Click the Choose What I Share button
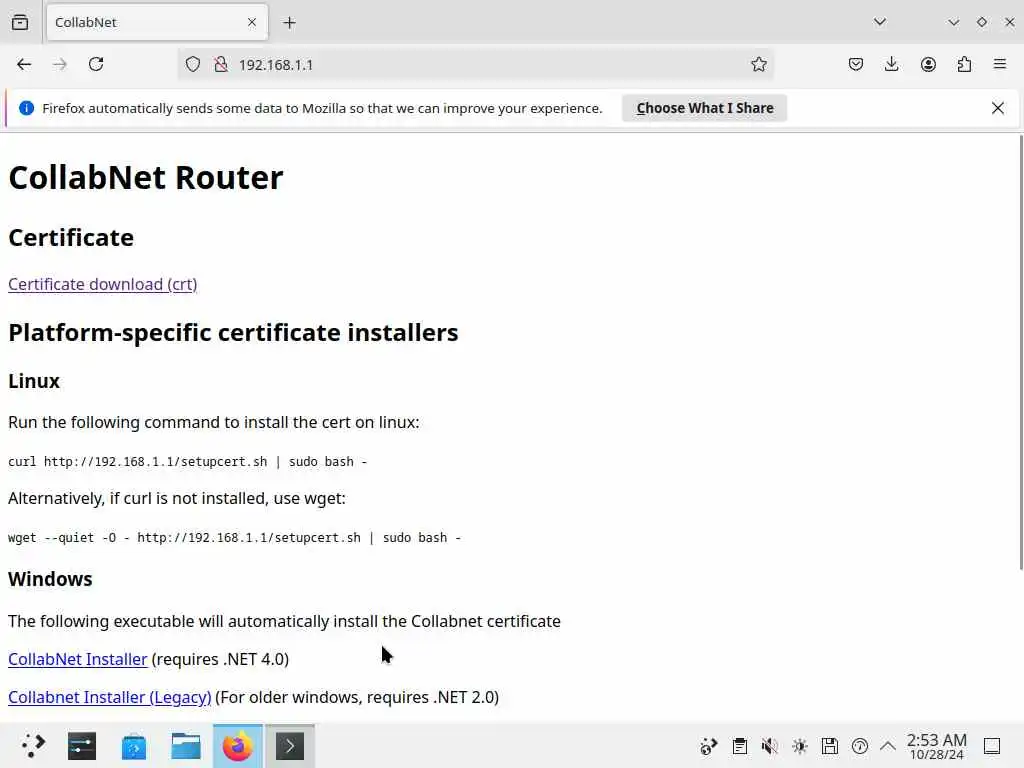Viewport: 1024px width, 768px height. 704,108
